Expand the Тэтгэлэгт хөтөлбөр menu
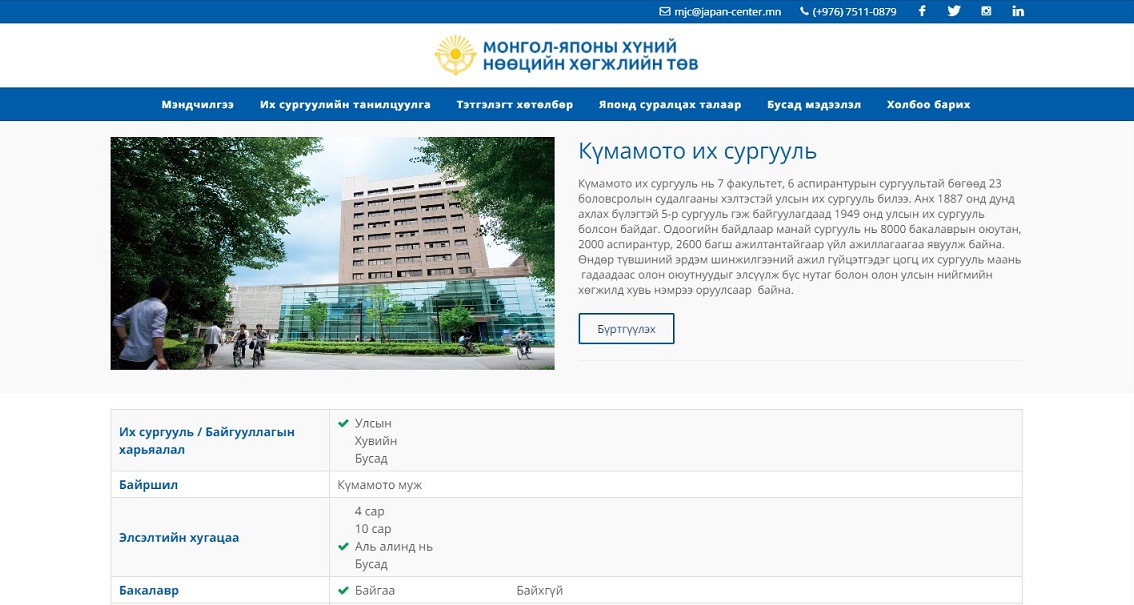This screenshot has height=605, width=1134. (x=514, y=104)
